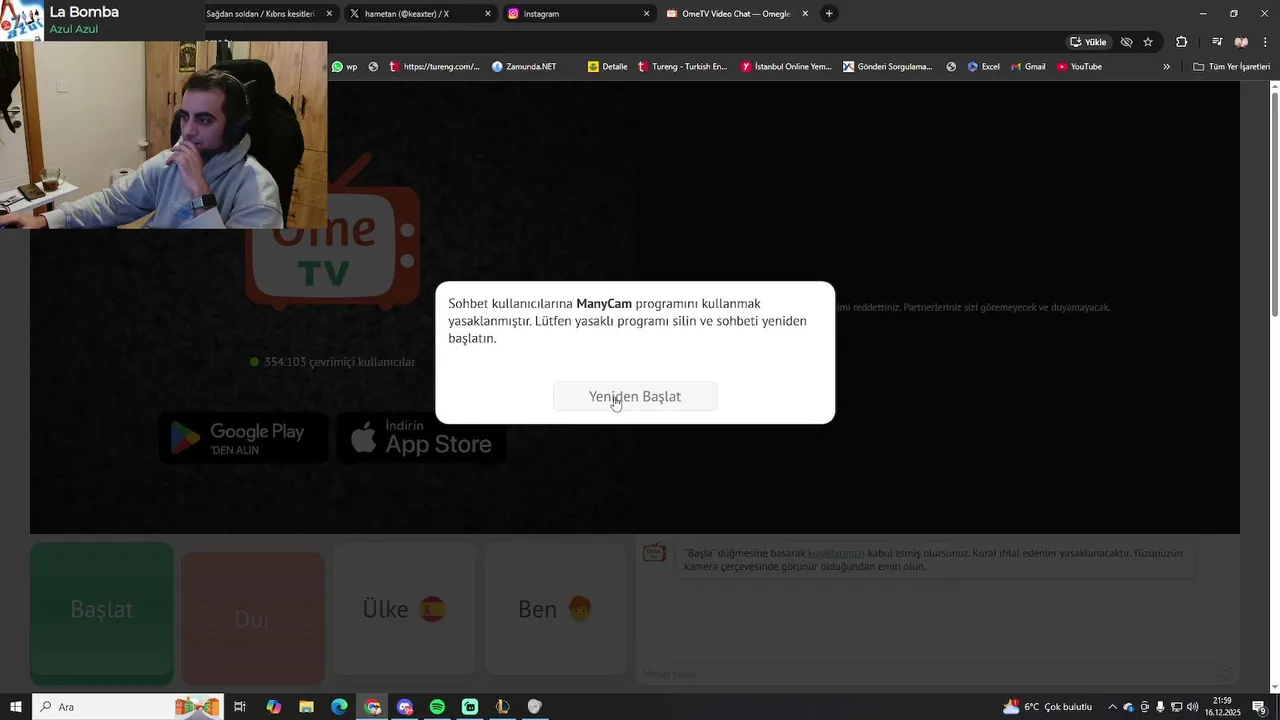Open the Tureng - Turkish En... bookmark
The height and width of the screenshot is (720, 1280).
point(683,67)
